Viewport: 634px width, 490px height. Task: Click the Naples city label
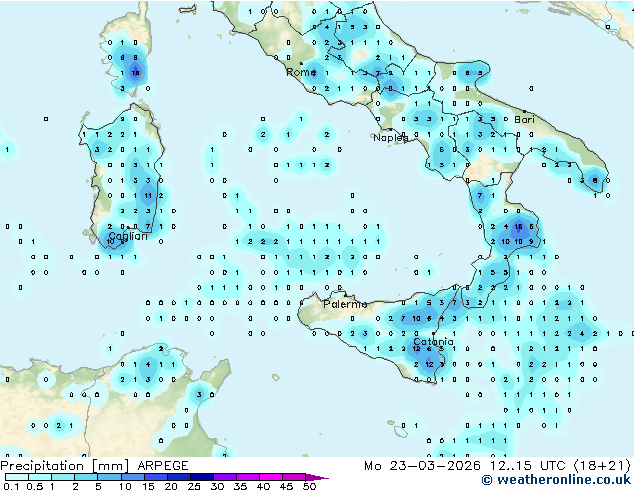(391, 138)
